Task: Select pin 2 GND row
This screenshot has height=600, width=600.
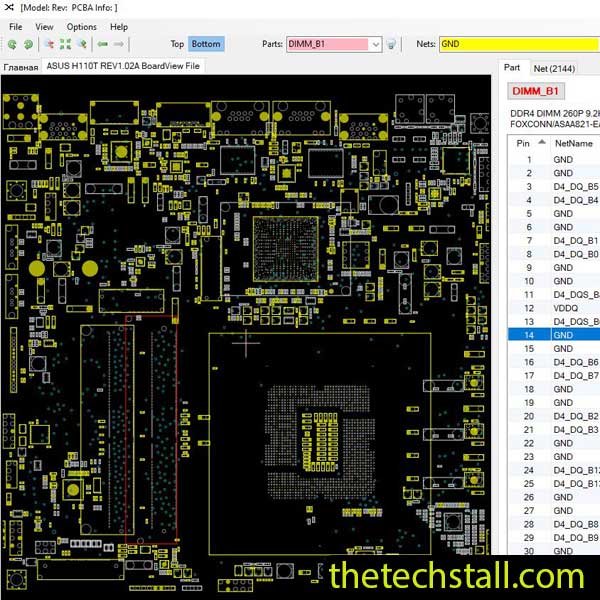Action: click(554, 173)
